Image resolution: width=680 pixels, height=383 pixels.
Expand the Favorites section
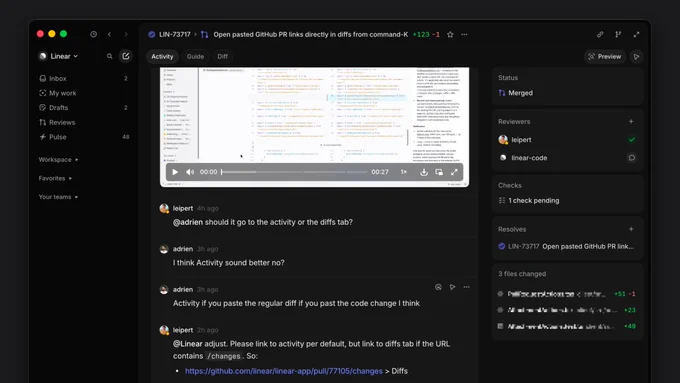55,178
